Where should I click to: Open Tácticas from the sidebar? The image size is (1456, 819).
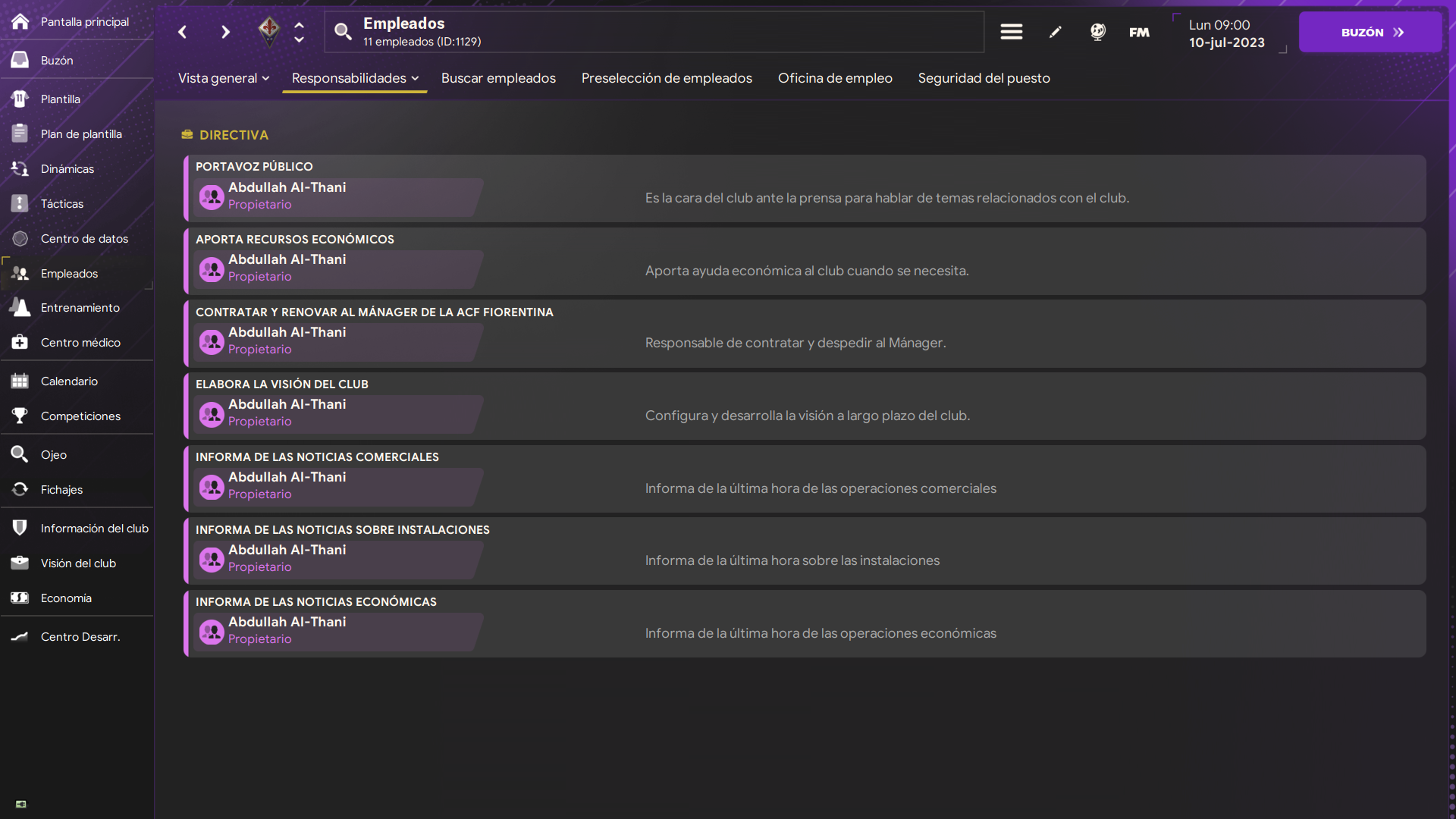point(62,203)
